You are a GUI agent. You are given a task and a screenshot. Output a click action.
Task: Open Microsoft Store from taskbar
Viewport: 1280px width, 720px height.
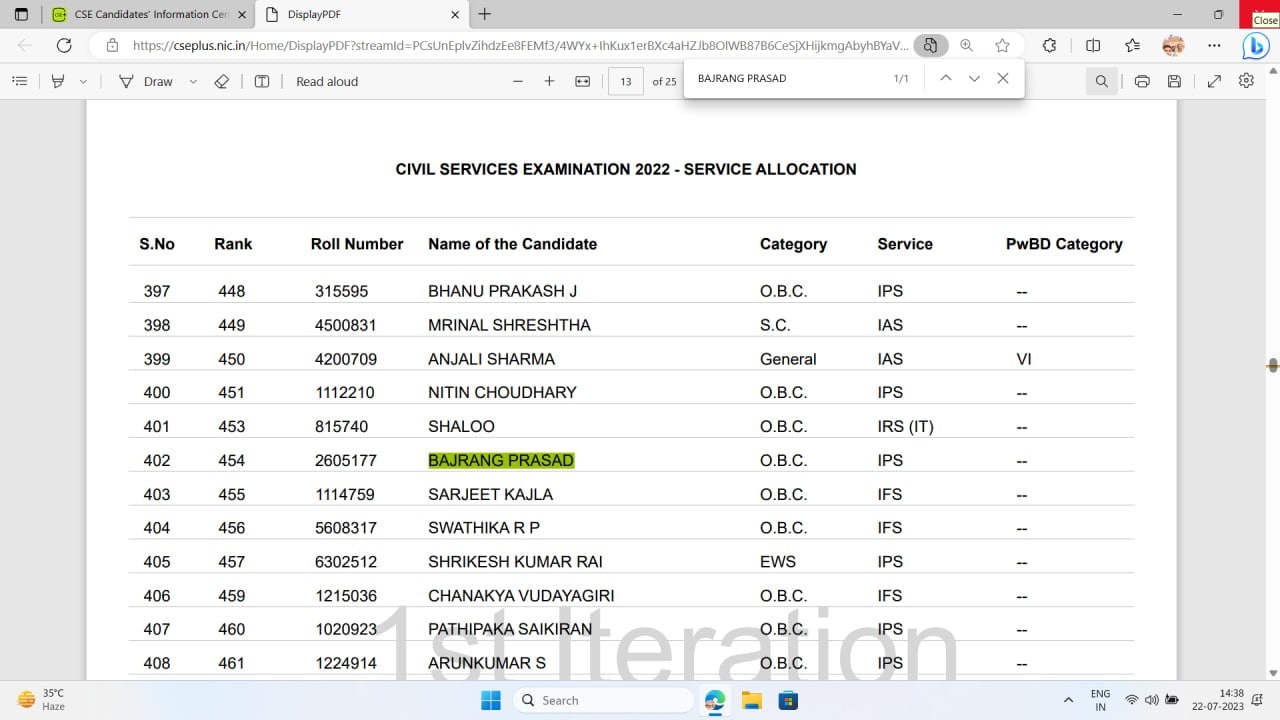click(x=787, y=700)
